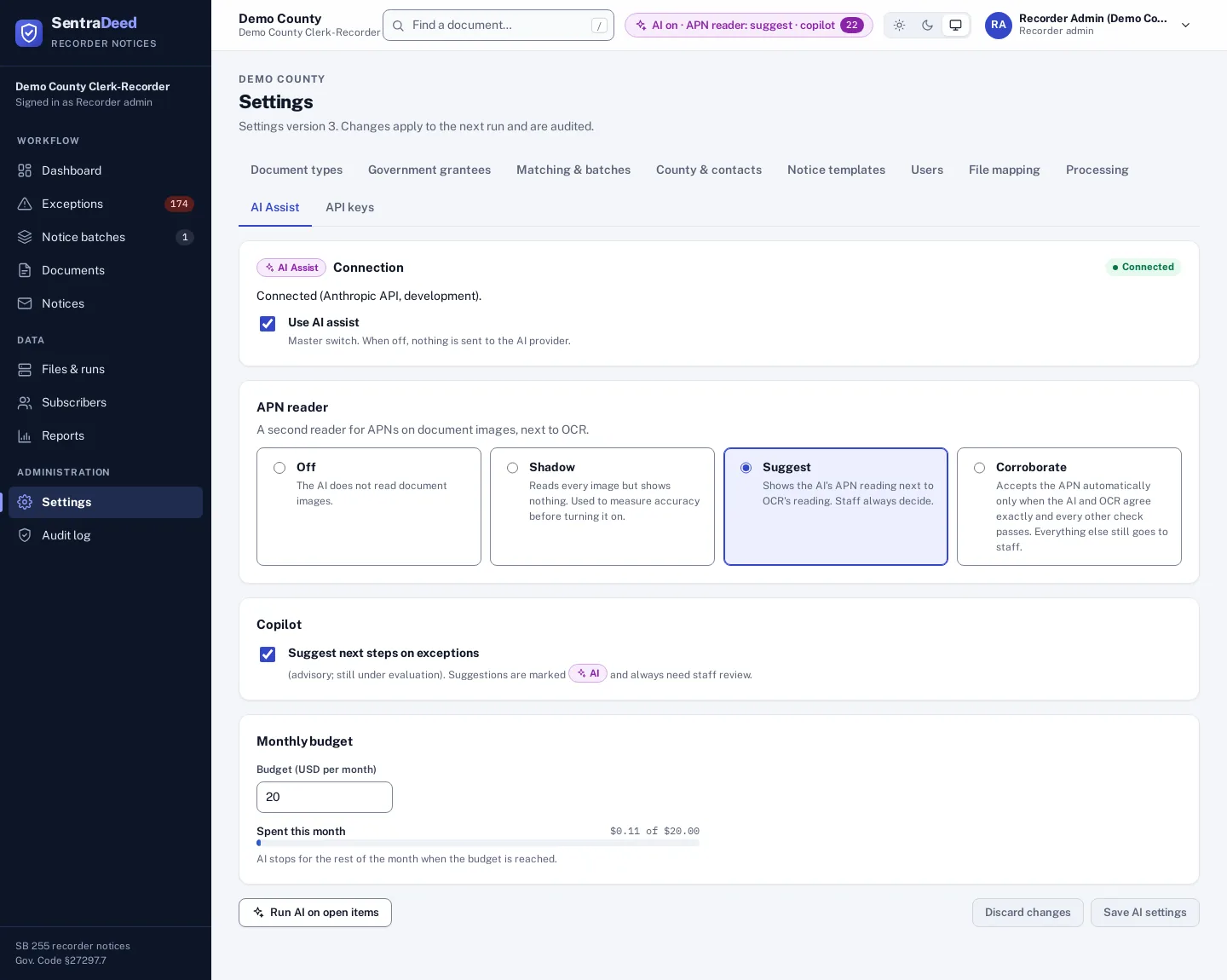This screenshot has height=980, width=1227.
Task: Open the County & contacts tab
Action: click(x=709, y=170)
